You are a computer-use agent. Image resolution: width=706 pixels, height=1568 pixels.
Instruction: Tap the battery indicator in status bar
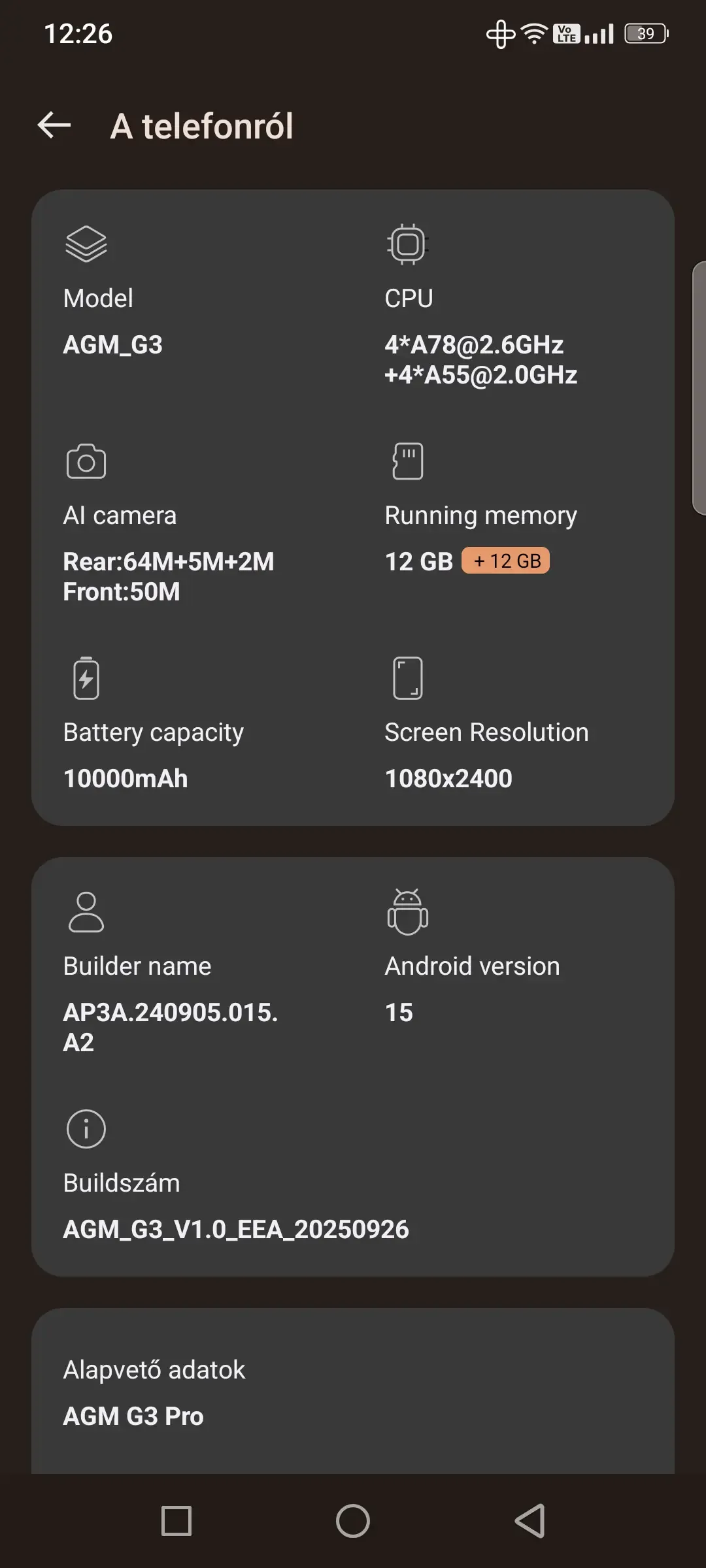click(x=646, y=33)
